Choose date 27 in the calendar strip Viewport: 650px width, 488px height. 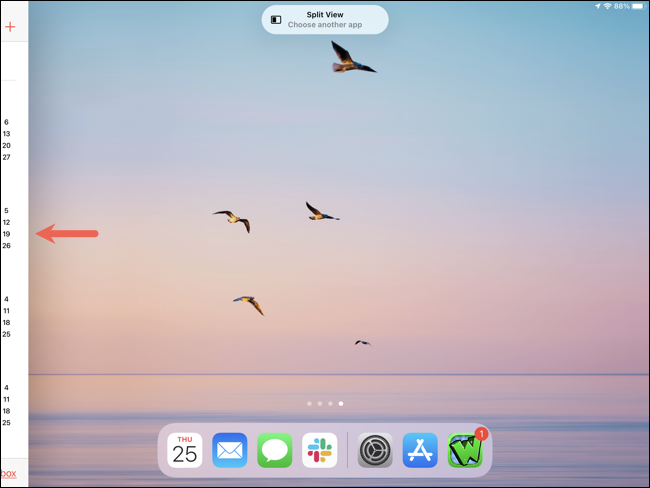[x=6, y=158]
